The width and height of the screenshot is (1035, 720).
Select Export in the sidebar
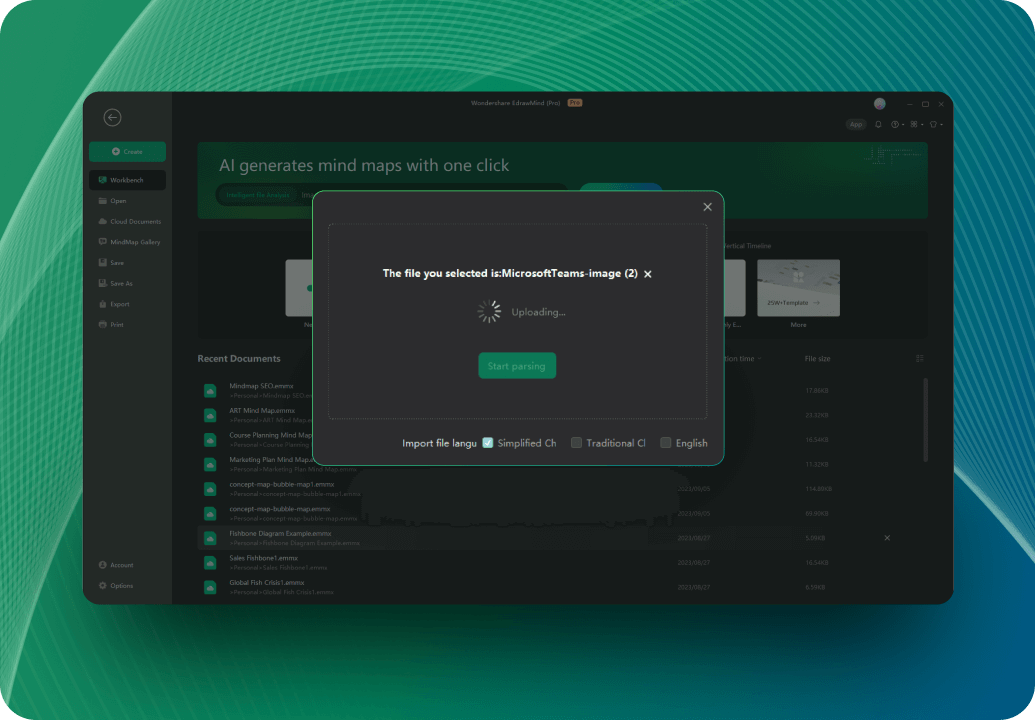click(114, 304)
